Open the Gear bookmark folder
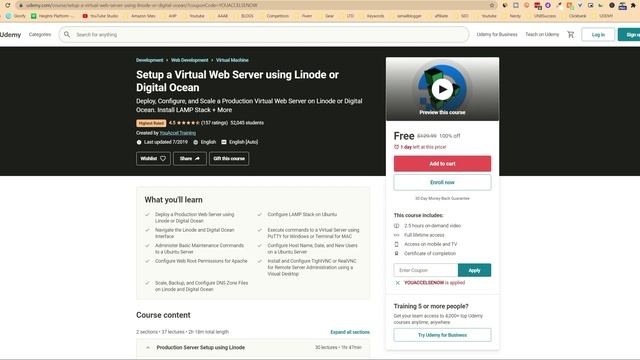Viewport: 640px width, 360px height. pos(326,16)
